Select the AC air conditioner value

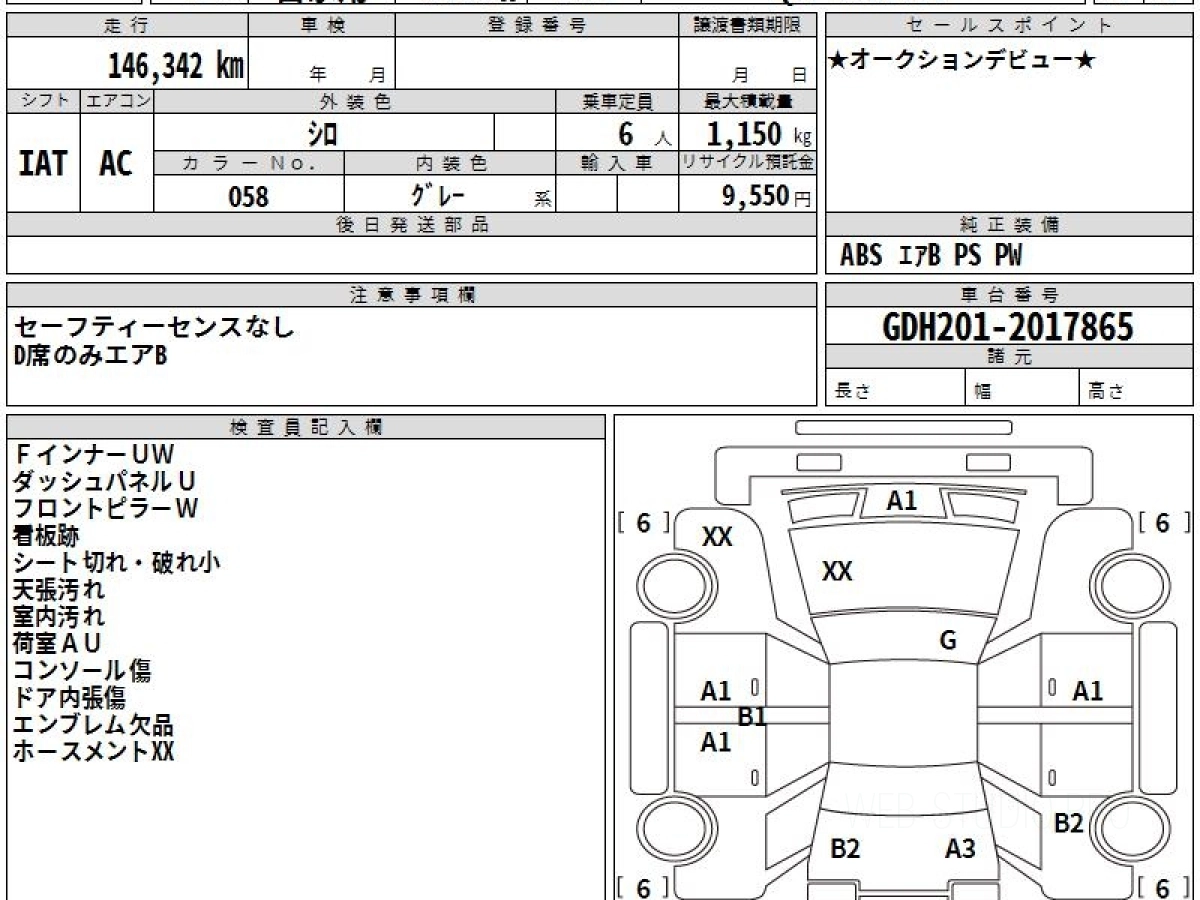[116, 164]
